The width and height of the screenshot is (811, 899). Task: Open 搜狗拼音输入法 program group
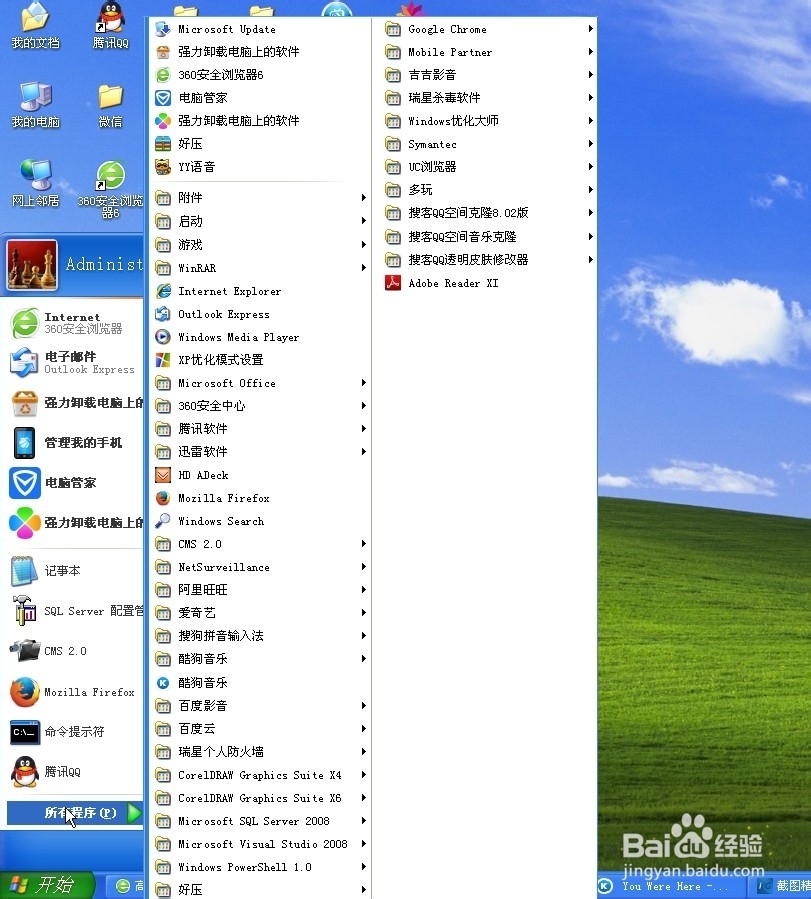[x=260, y=636]
